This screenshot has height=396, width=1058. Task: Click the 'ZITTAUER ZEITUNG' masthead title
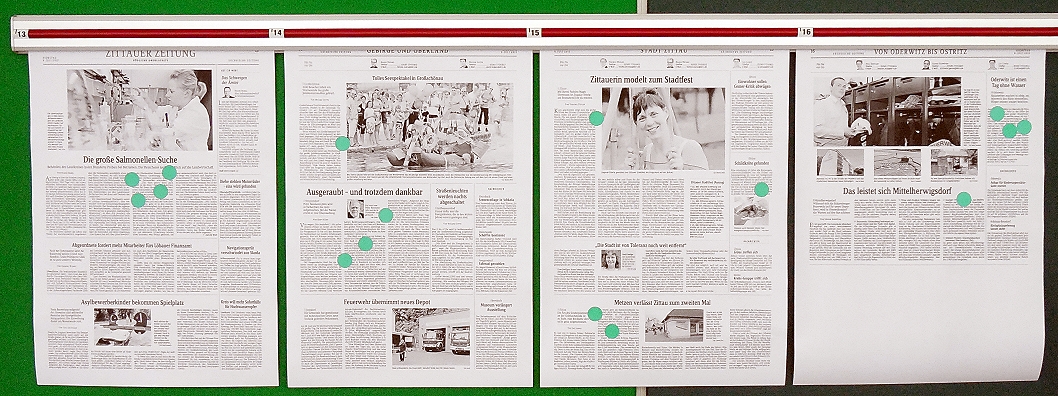click(150, 54)
